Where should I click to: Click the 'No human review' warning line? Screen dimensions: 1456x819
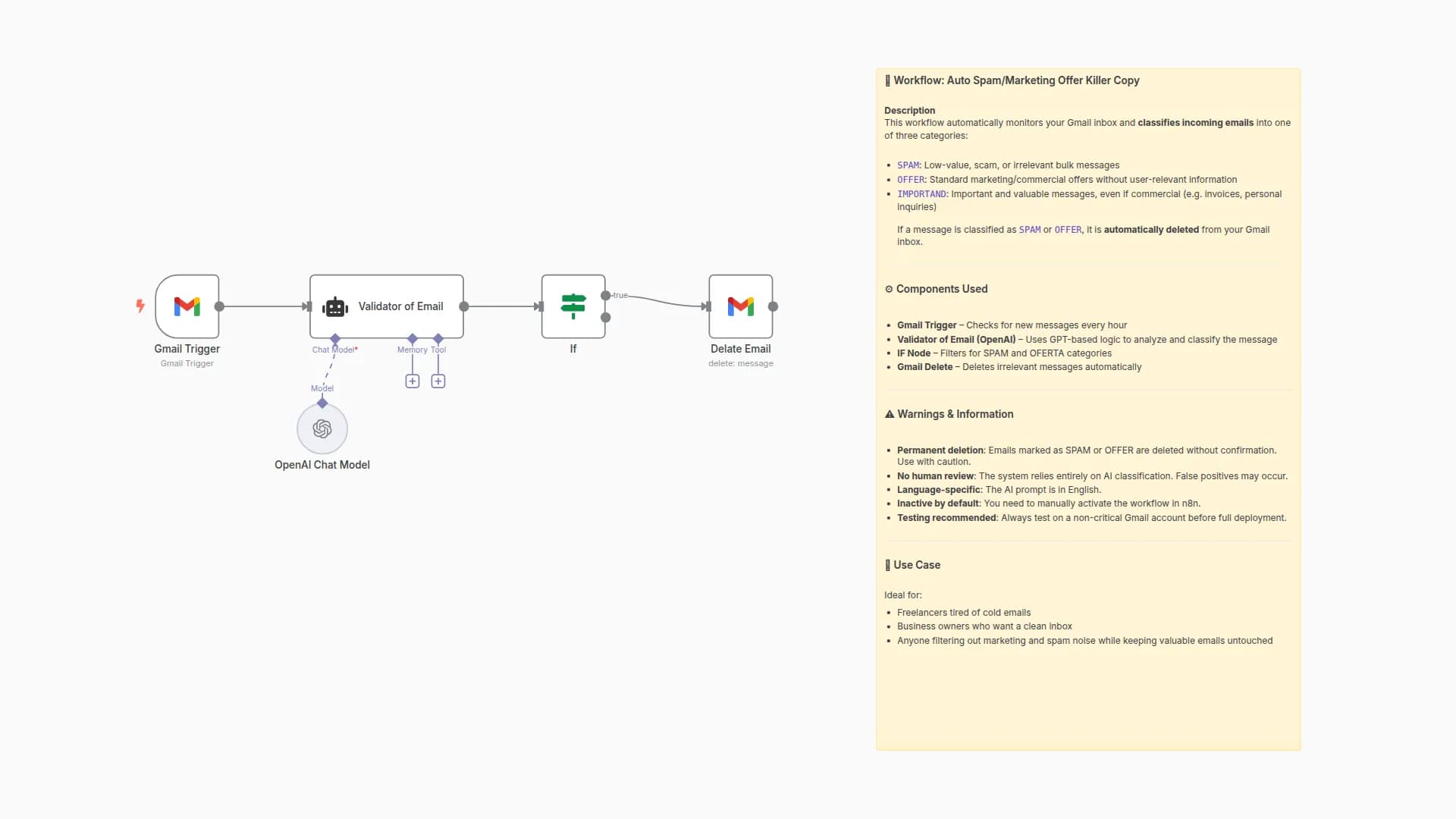[1092, 476]
